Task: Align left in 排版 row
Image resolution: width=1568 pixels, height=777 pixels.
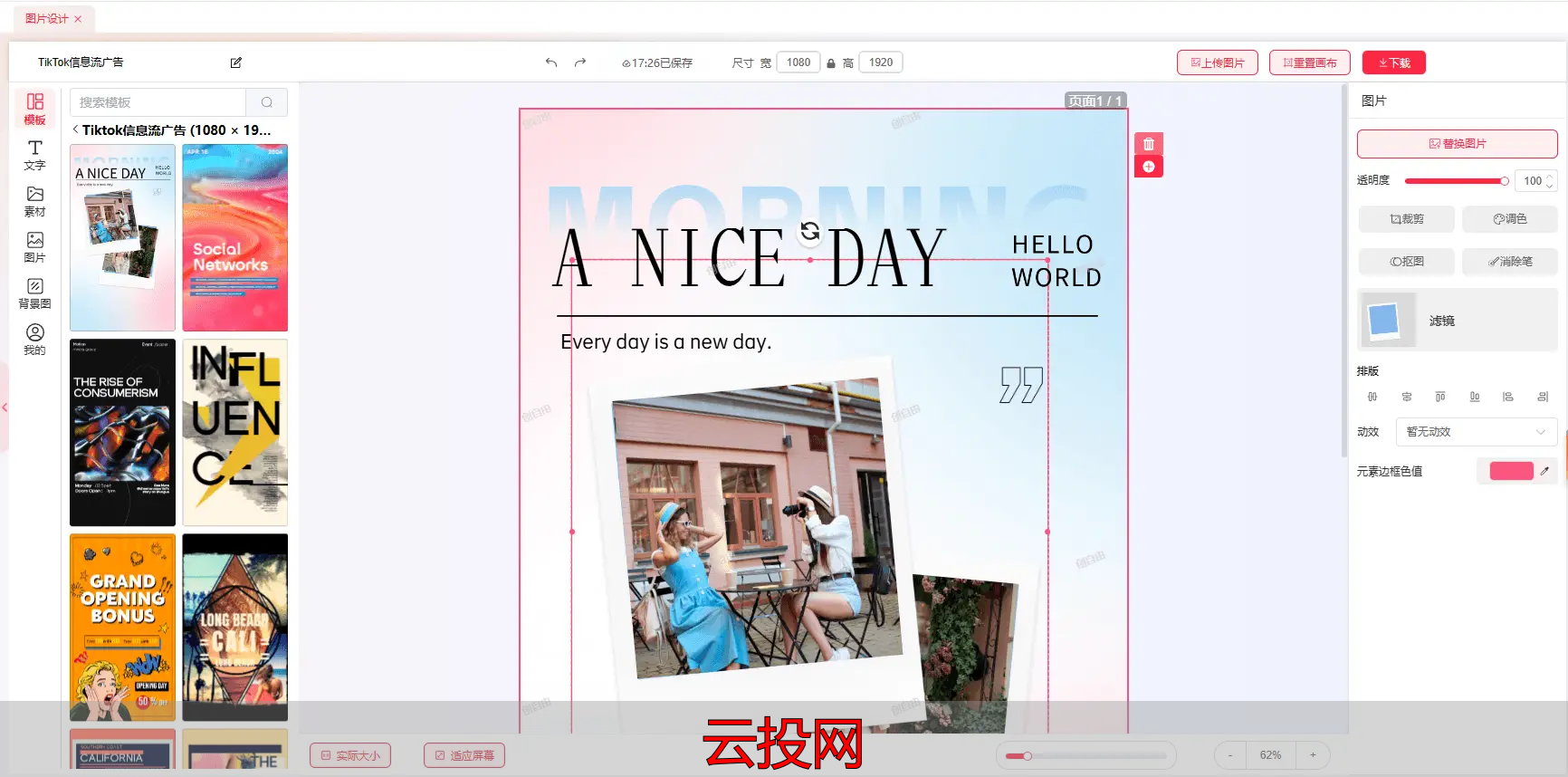Action: click(x=1508, y=397)
